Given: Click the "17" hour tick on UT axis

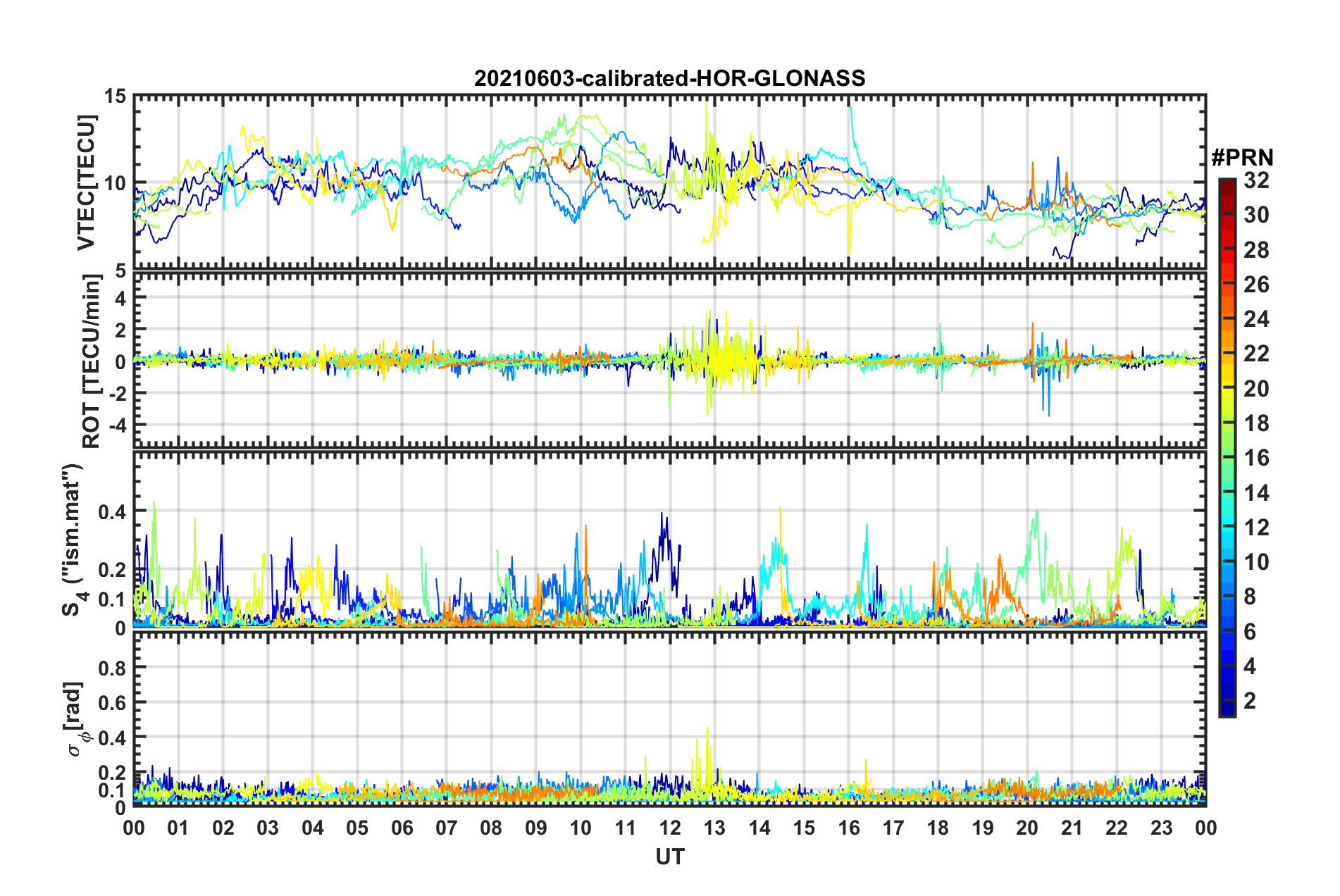Looking at the screenshot, I should (893, 827).
